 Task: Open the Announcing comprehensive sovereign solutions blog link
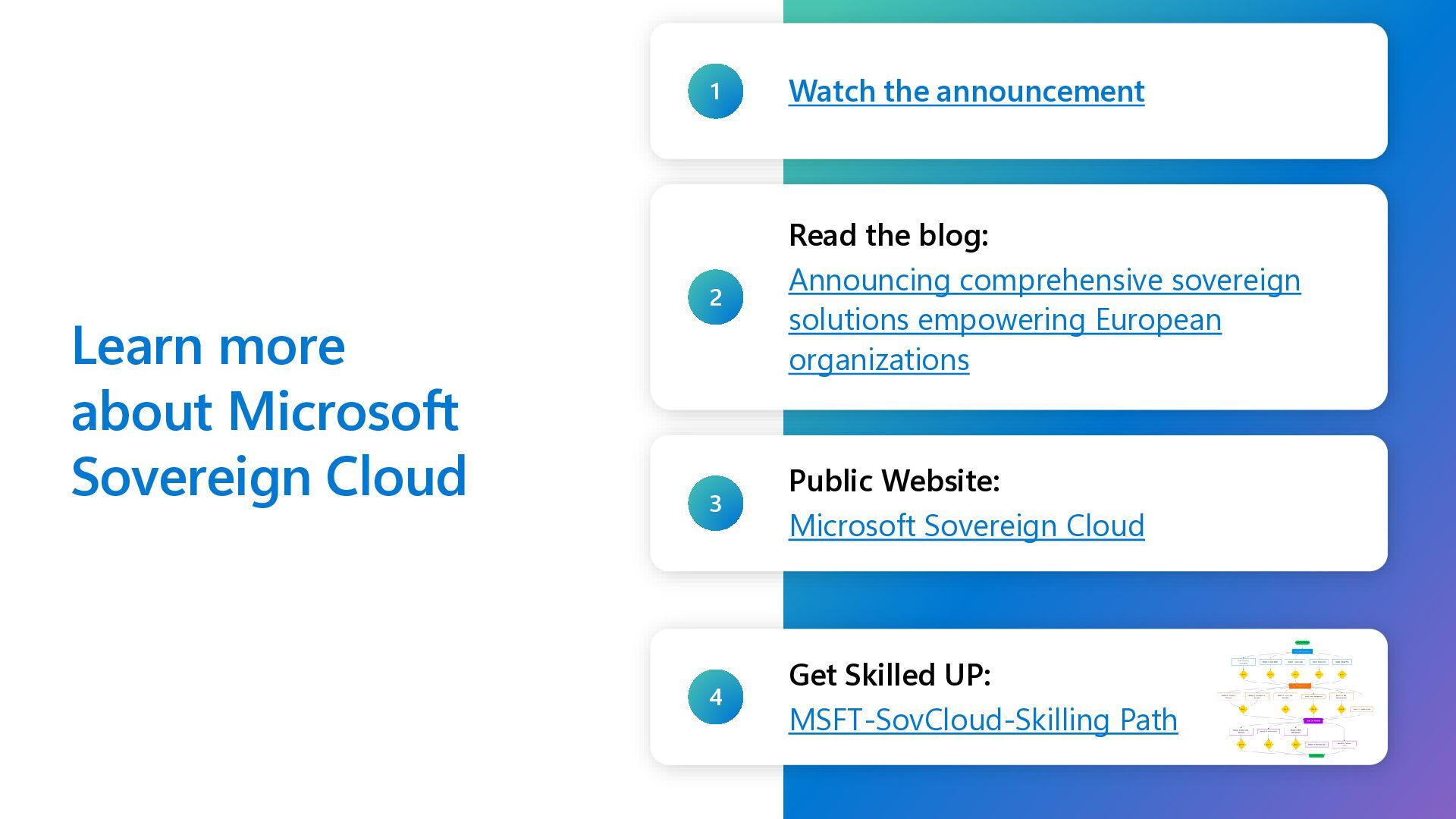coord(1044,281)
